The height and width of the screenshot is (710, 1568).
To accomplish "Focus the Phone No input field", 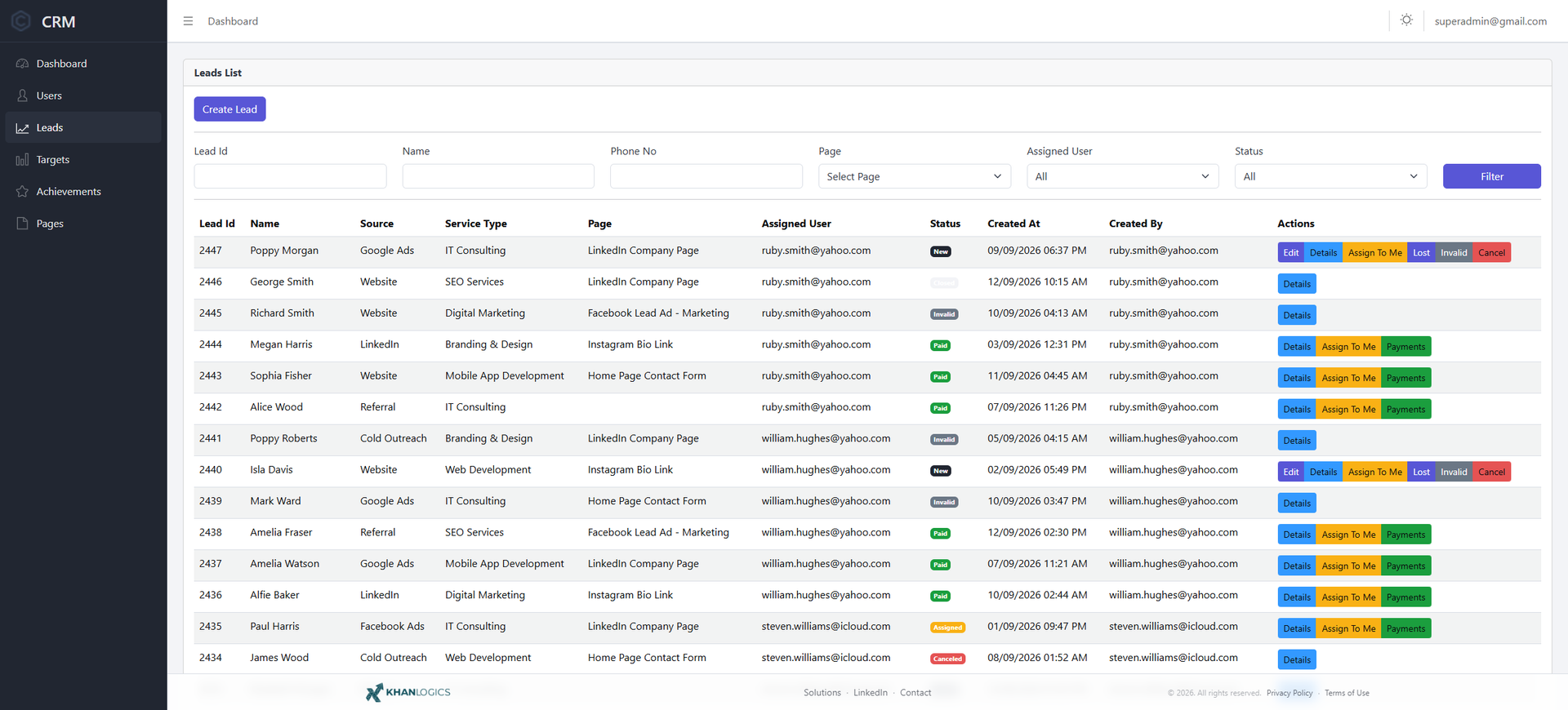I will pos(706,176).
